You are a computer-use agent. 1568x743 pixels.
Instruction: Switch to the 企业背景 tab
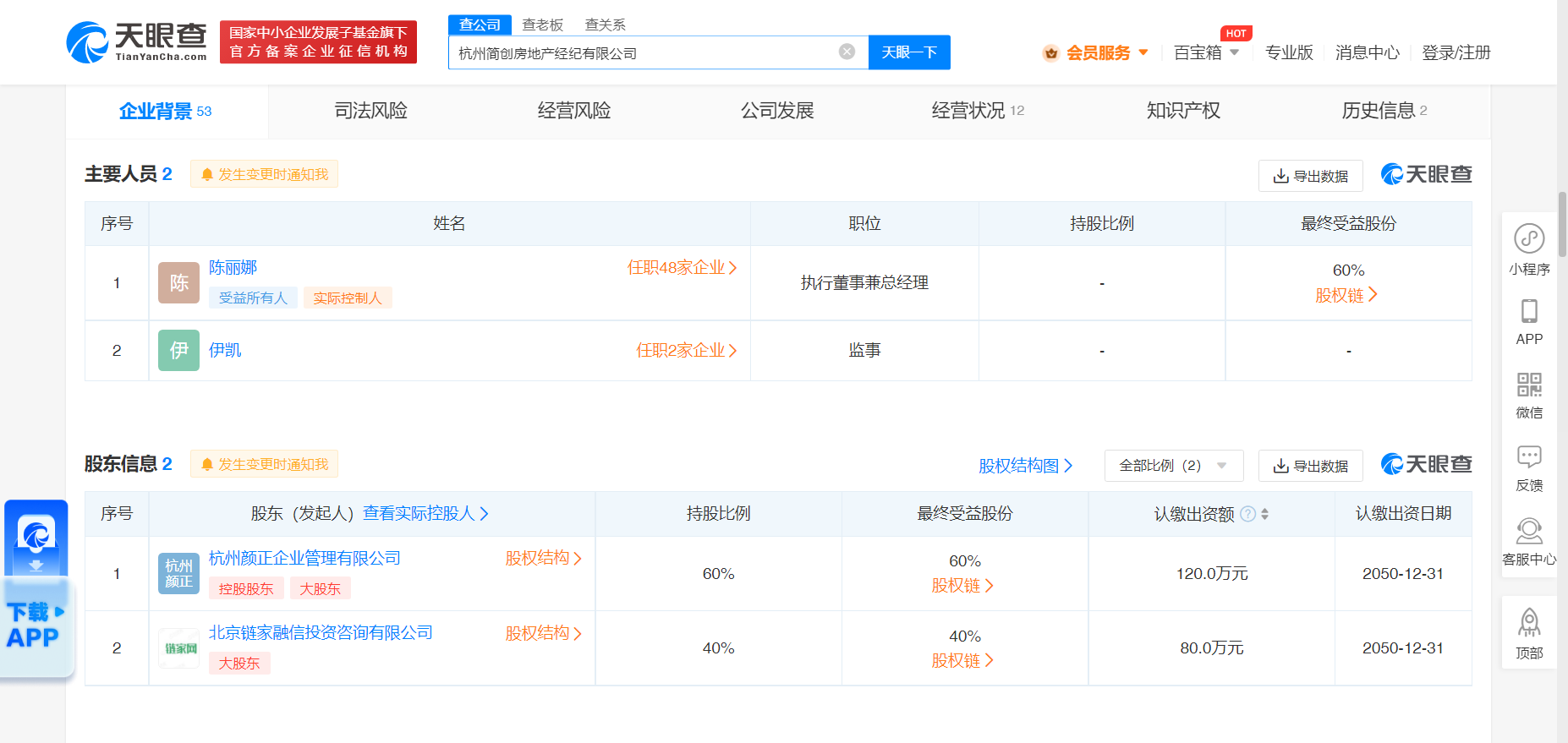click(x=166, y=111)
